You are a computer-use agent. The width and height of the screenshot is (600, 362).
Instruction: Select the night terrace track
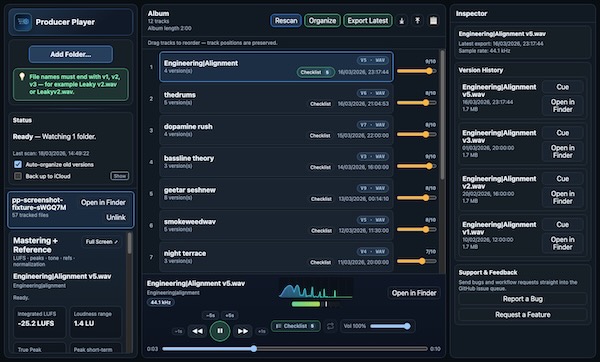click(276, 257)
